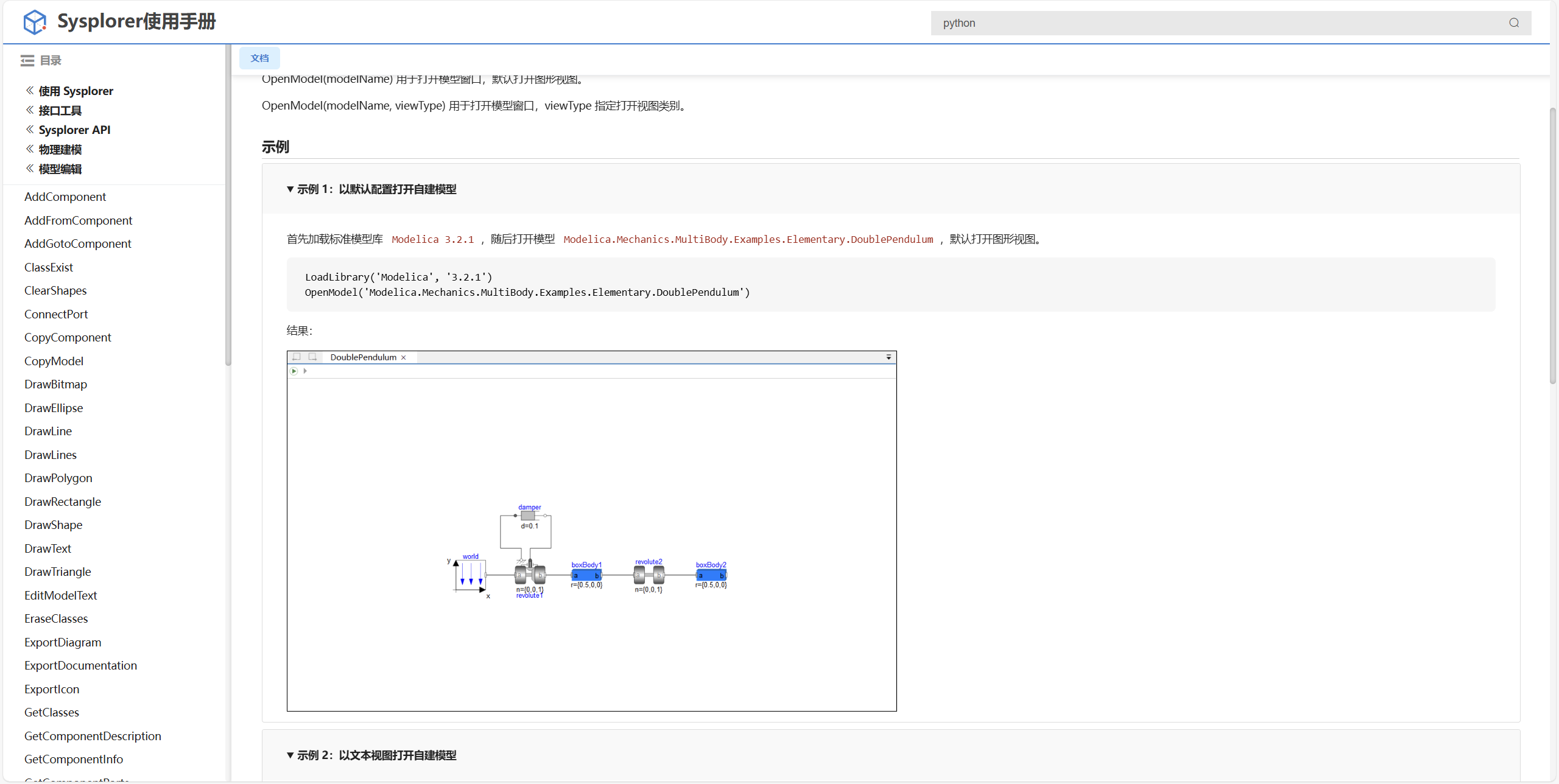This screenshot has height=784, width=1559.
Task: Open AddFromComponent page
Action: [78, 220]
